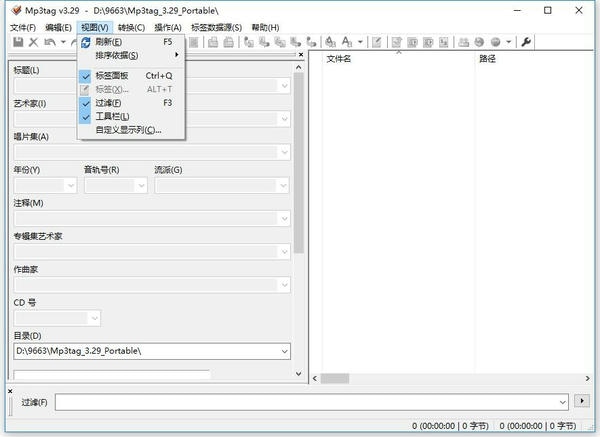Click the file list scroll-left arrow
This screenshot has width=600, height=437.
click(315, 378)
